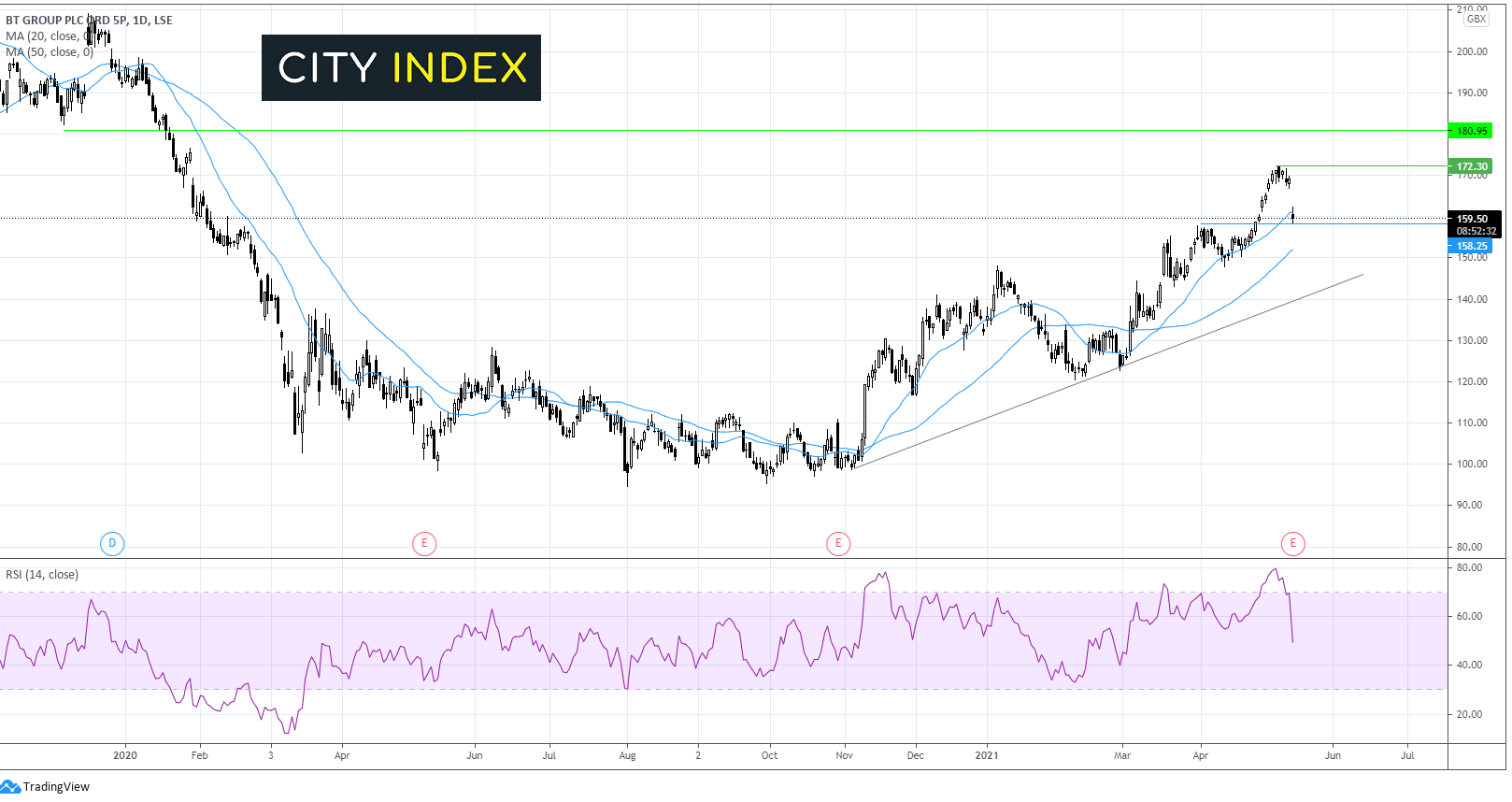The image size is (1512, 802).
Task: Click the 80.00 level on RSI scale
Action: pyautogui.click(x=1469, y=567)
